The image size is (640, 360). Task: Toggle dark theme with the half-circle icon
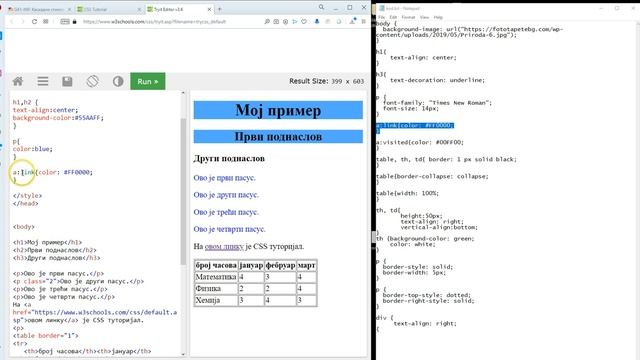pos(118,81)
